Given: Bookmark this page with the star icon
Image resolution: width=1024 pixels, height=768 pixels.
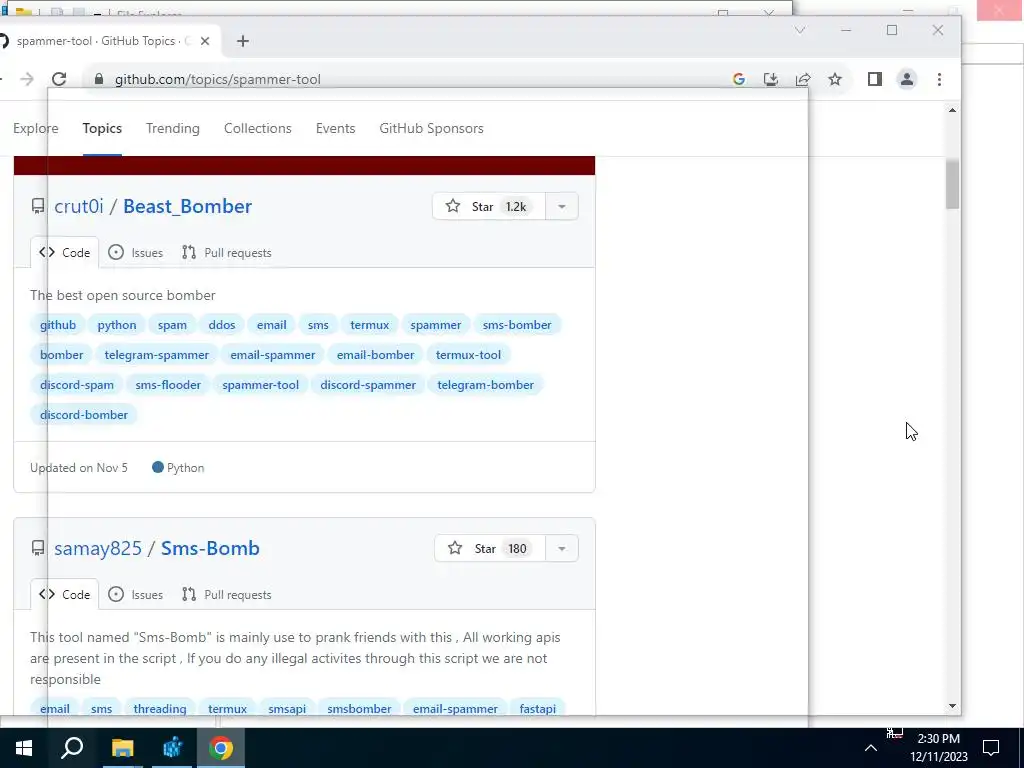Looking at the screenshot, I should pyautogui.click(x=835, y=79).
